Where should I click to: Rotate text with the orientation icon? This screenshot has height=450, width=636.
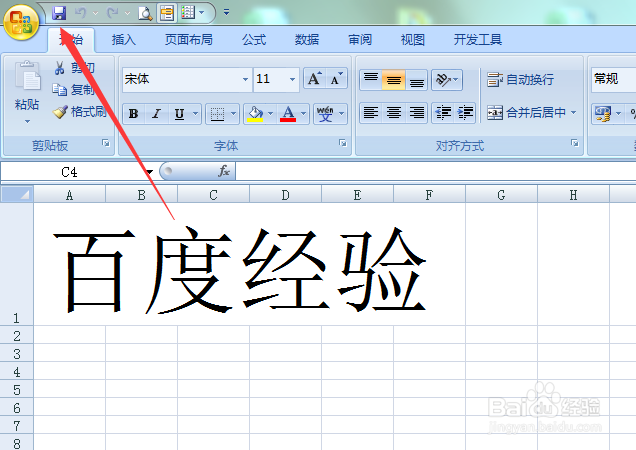pos(447,80)
